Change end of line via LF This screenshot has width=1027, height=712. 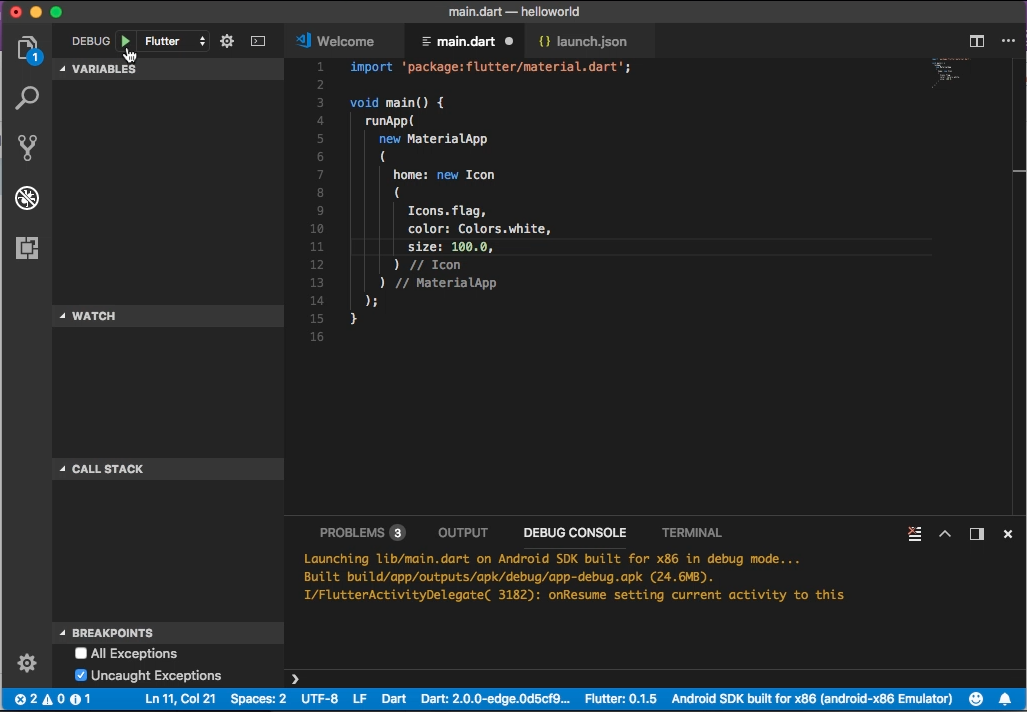360,699
